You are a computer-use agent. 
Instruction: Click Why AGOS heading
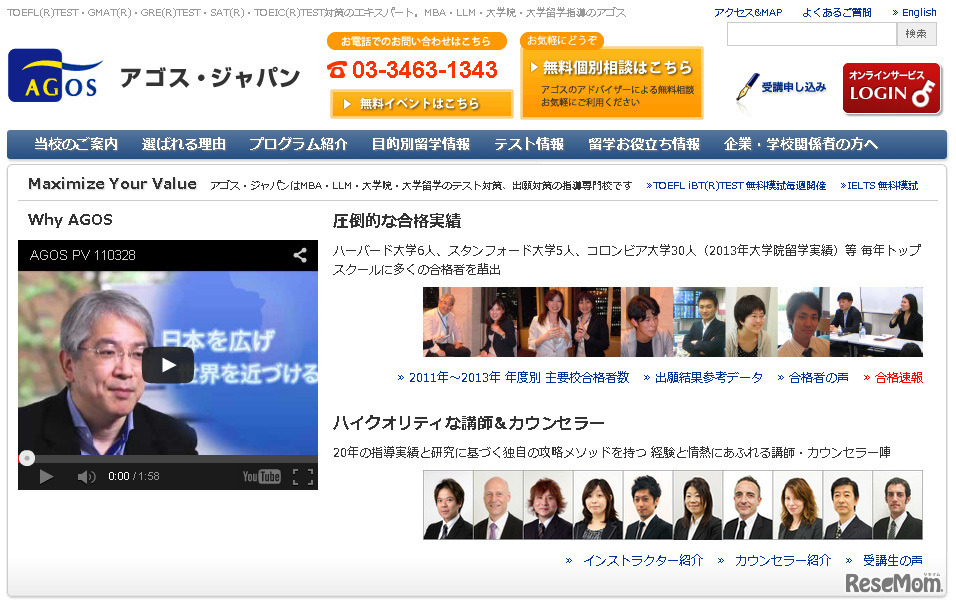click(x=70, y=219)
